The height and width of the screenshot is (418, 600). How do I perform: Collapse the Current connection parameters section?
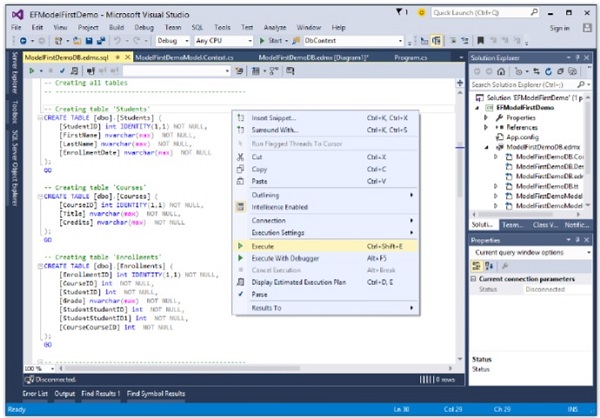point(475,278)
